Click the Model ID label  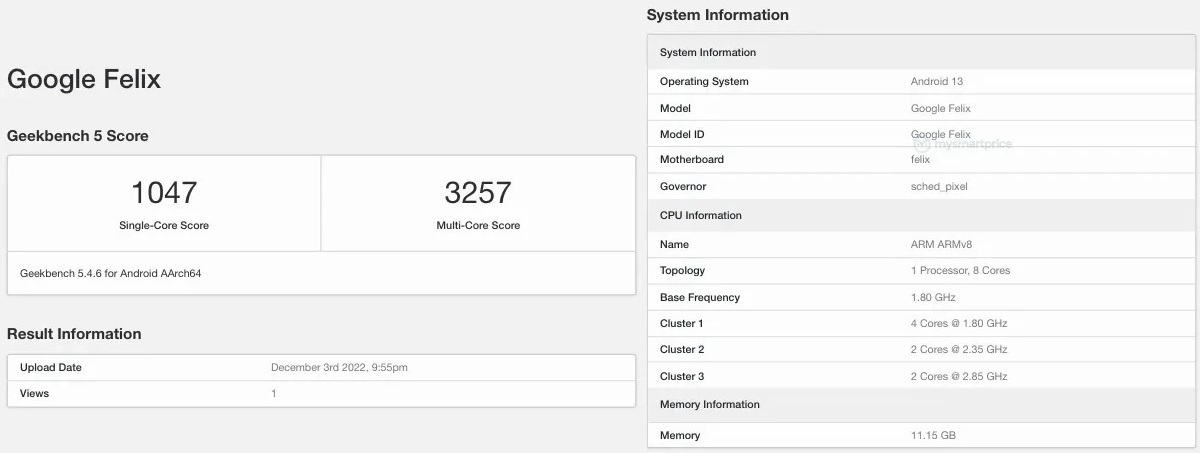[682, 134]
